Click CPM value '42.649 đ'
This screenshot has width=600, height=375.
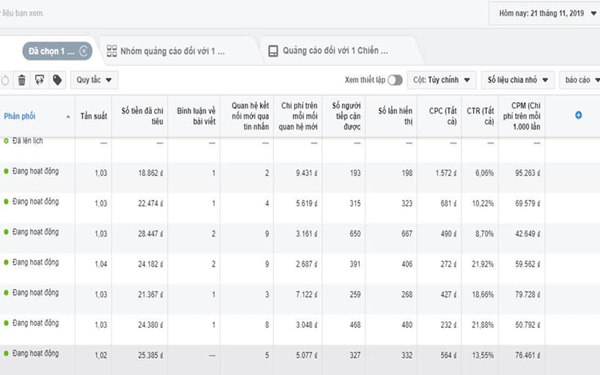coord(528,233)
